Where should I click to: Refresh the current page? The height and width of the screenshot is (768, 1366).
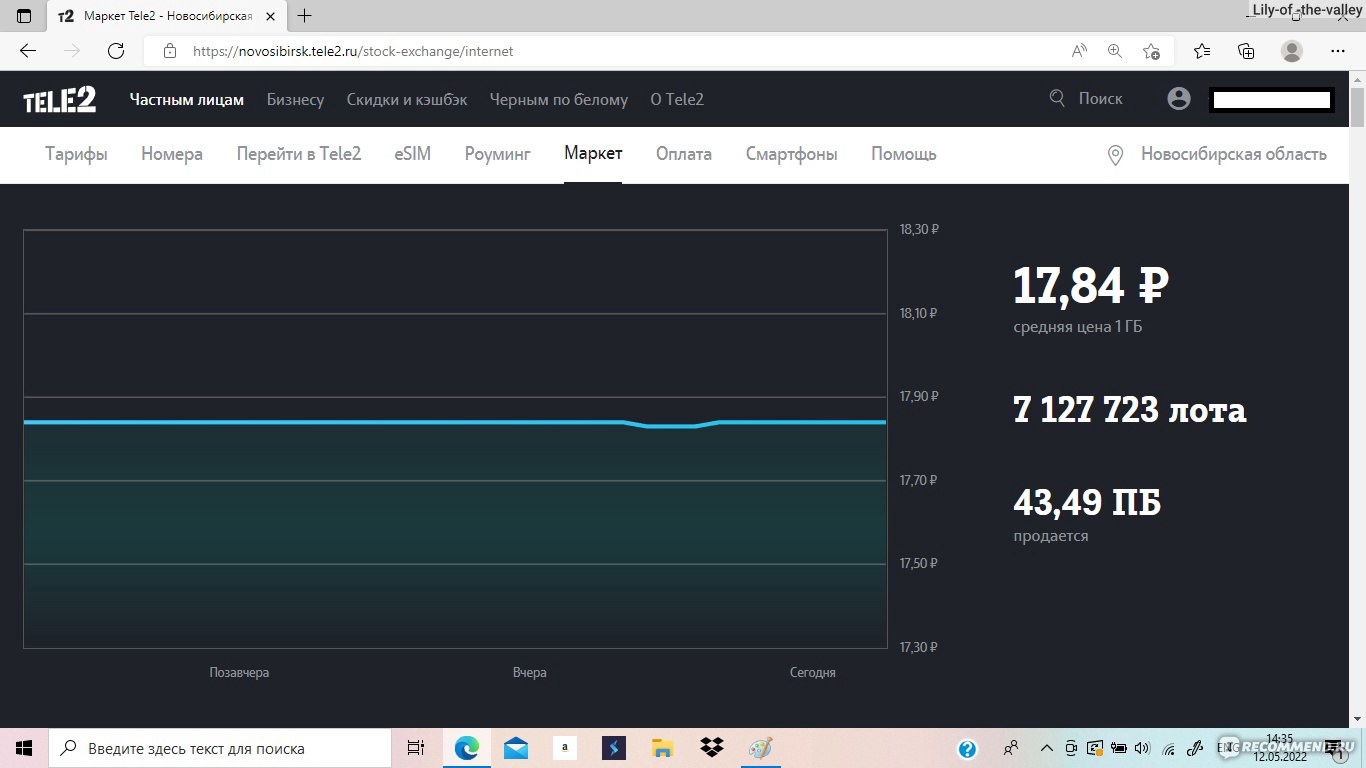coord(116,51)
